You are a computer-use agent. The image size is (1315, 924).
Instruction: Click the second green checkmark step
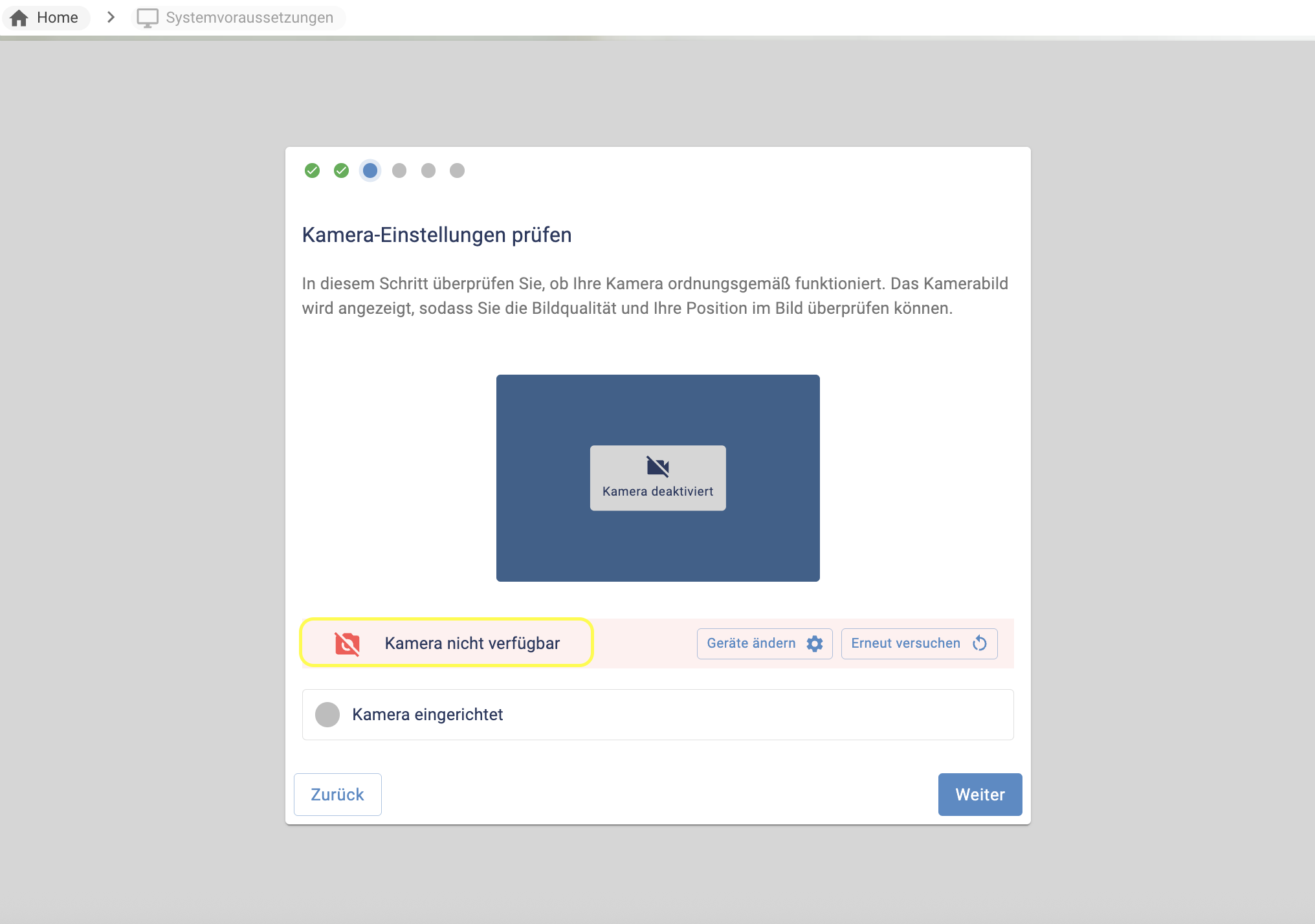tap(341, 170)
